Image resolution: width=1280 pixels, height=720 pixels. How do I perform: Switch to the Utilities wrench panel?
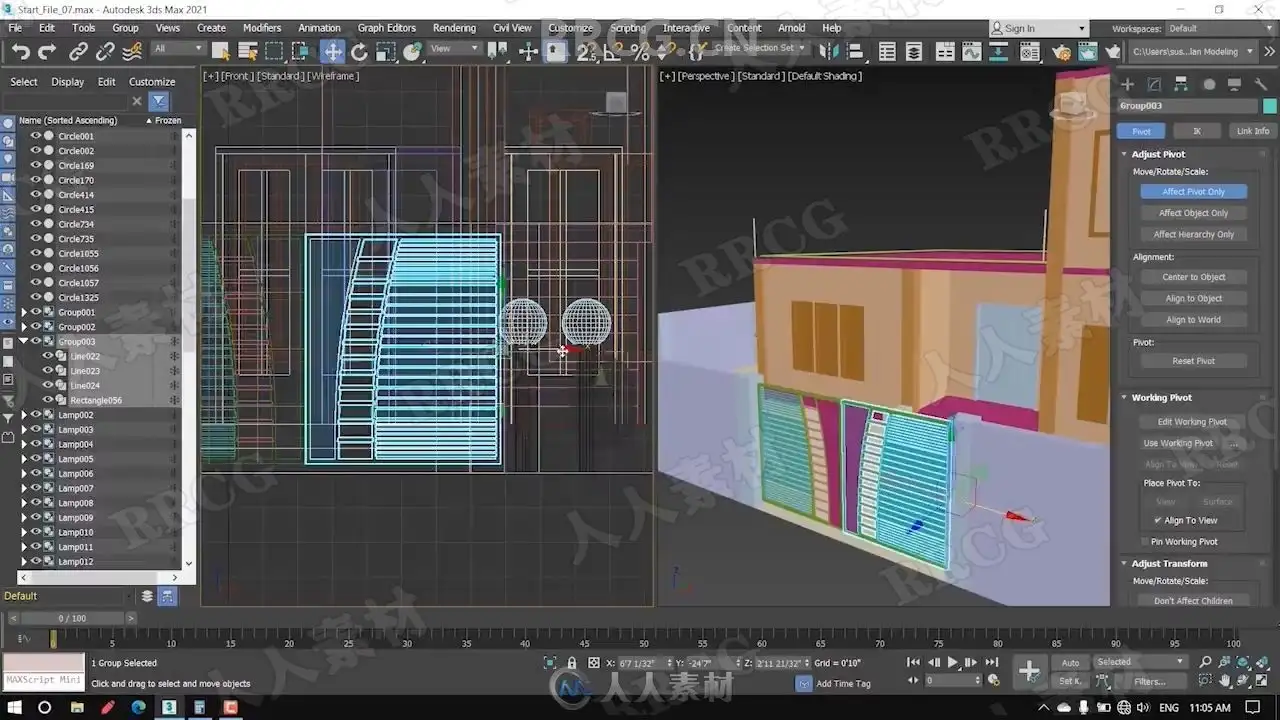pos(1261,85)
